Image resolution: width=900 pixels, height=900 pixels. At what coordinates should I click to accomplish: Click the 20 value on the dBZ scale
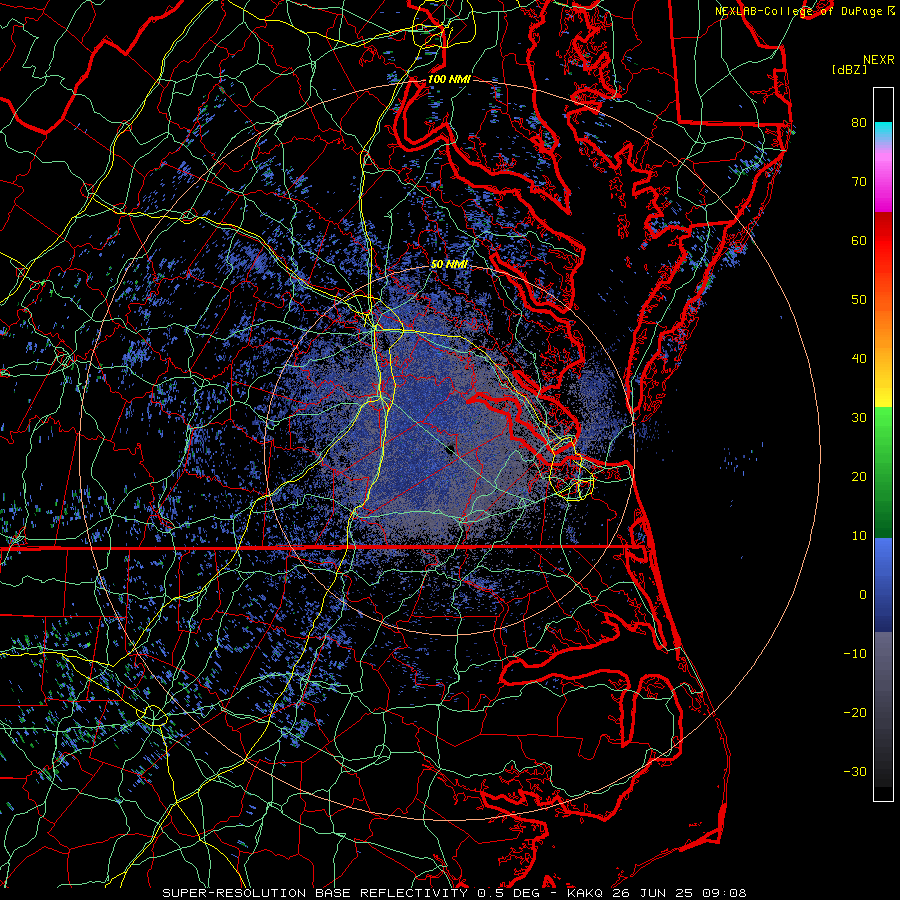tap(859, 476)
